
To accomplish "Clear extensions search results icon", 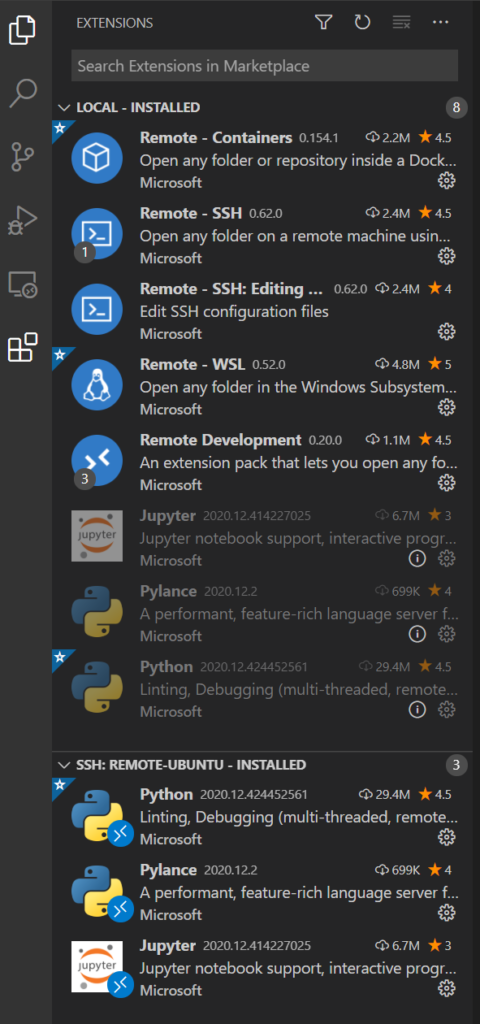I will tap(401, 23).
